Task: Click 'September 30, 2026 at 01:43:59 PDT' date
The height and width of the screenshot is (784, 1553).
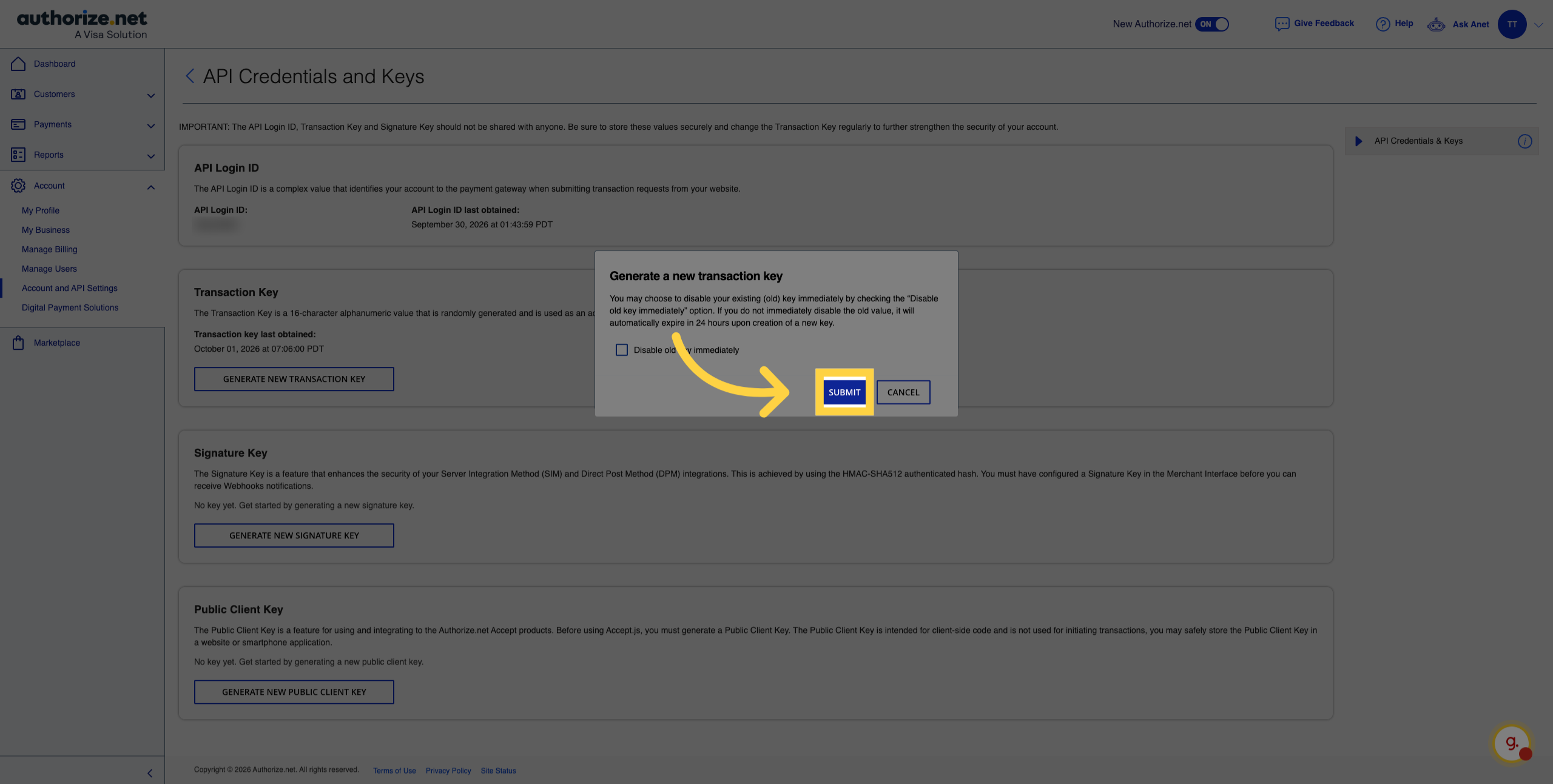Action: tap(482, 224)
